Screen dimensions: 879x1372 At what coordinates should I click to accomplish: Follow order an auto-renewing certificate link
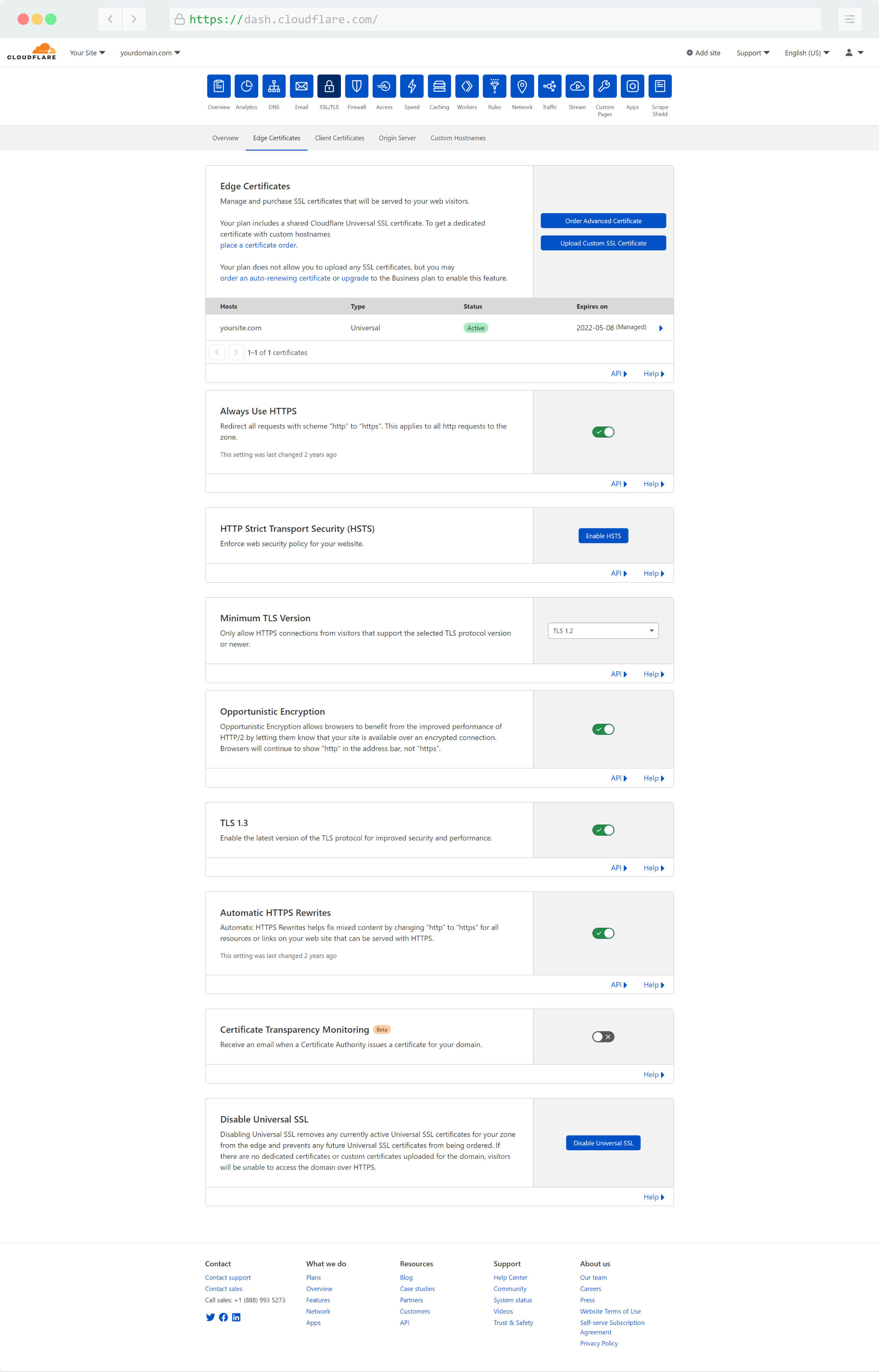[275, 279]
